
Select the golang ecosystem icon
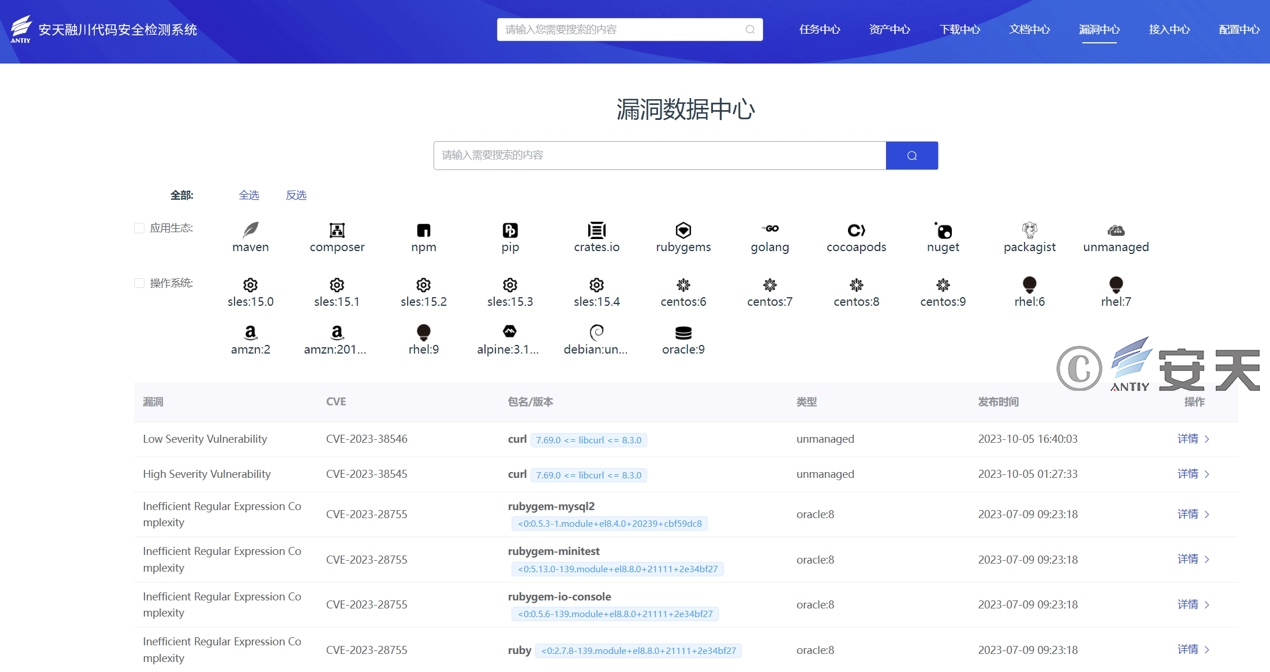coord(770,229)
